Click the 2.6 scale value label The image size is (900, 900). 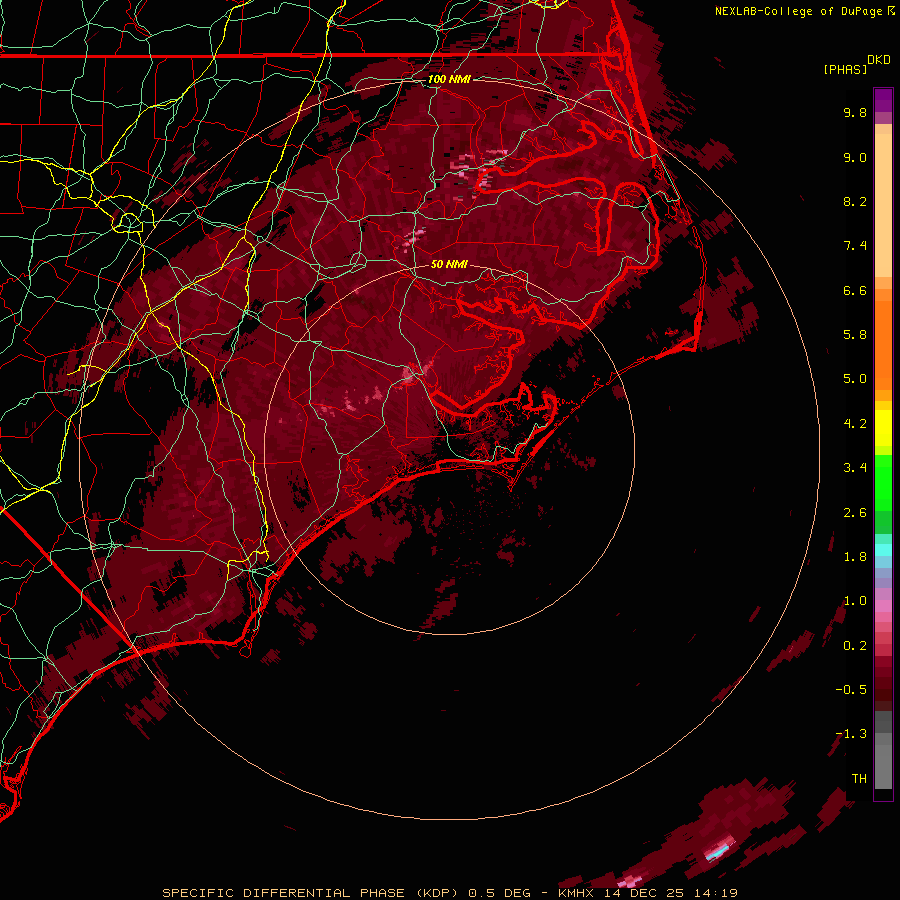coord(855,513)
